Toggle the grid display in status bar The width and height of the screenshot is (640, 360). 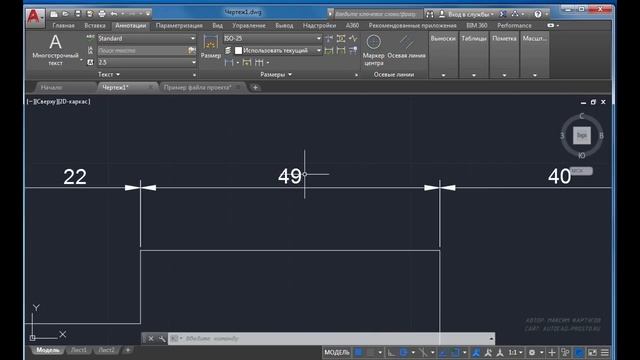358,352
